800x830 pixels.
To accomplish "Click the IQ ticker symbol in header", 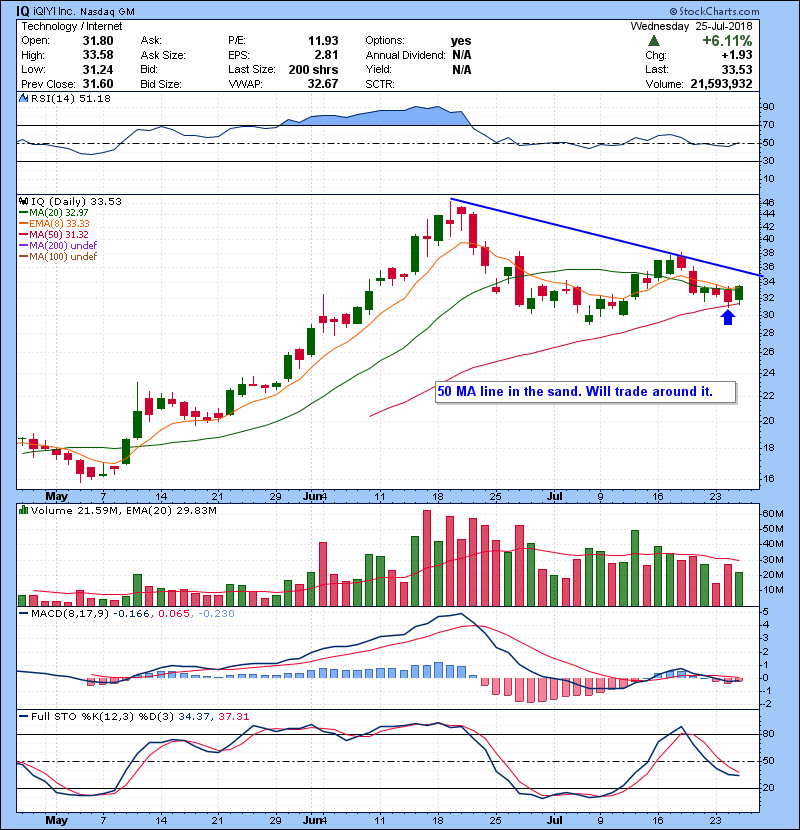I will click(23, 11).
